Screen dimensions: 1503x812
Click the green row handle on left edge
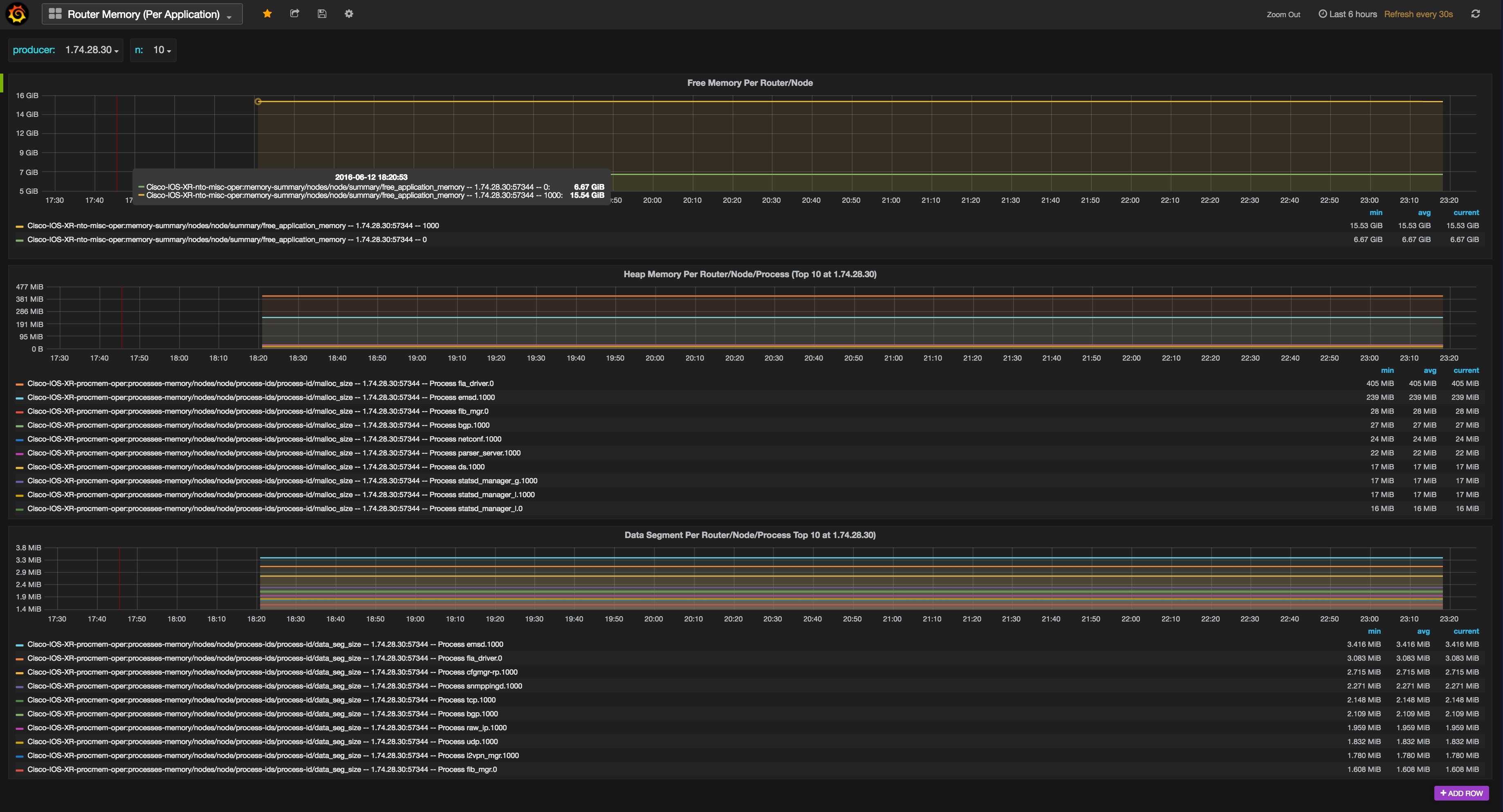[2, 83]
